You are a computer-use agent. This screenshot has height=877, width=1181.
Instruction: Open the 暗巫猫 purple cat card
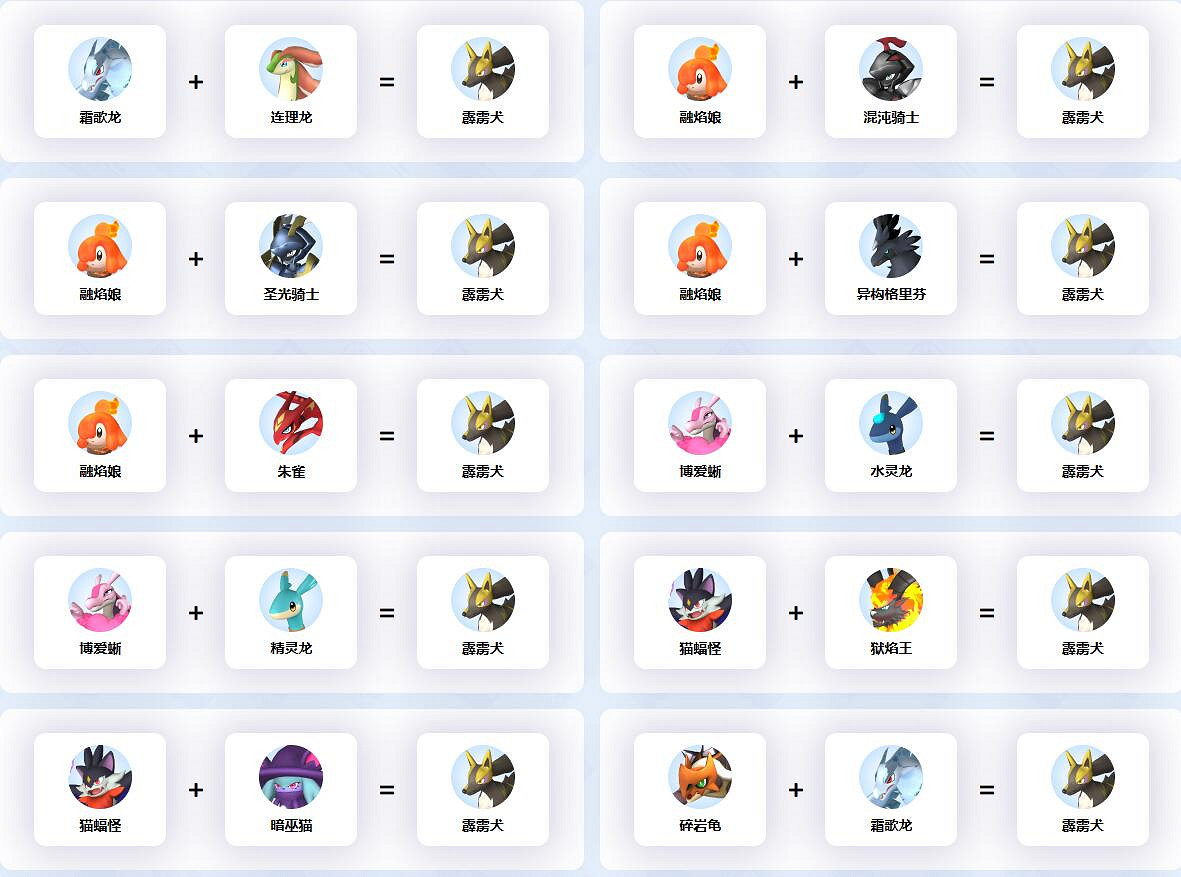point(291,790)
